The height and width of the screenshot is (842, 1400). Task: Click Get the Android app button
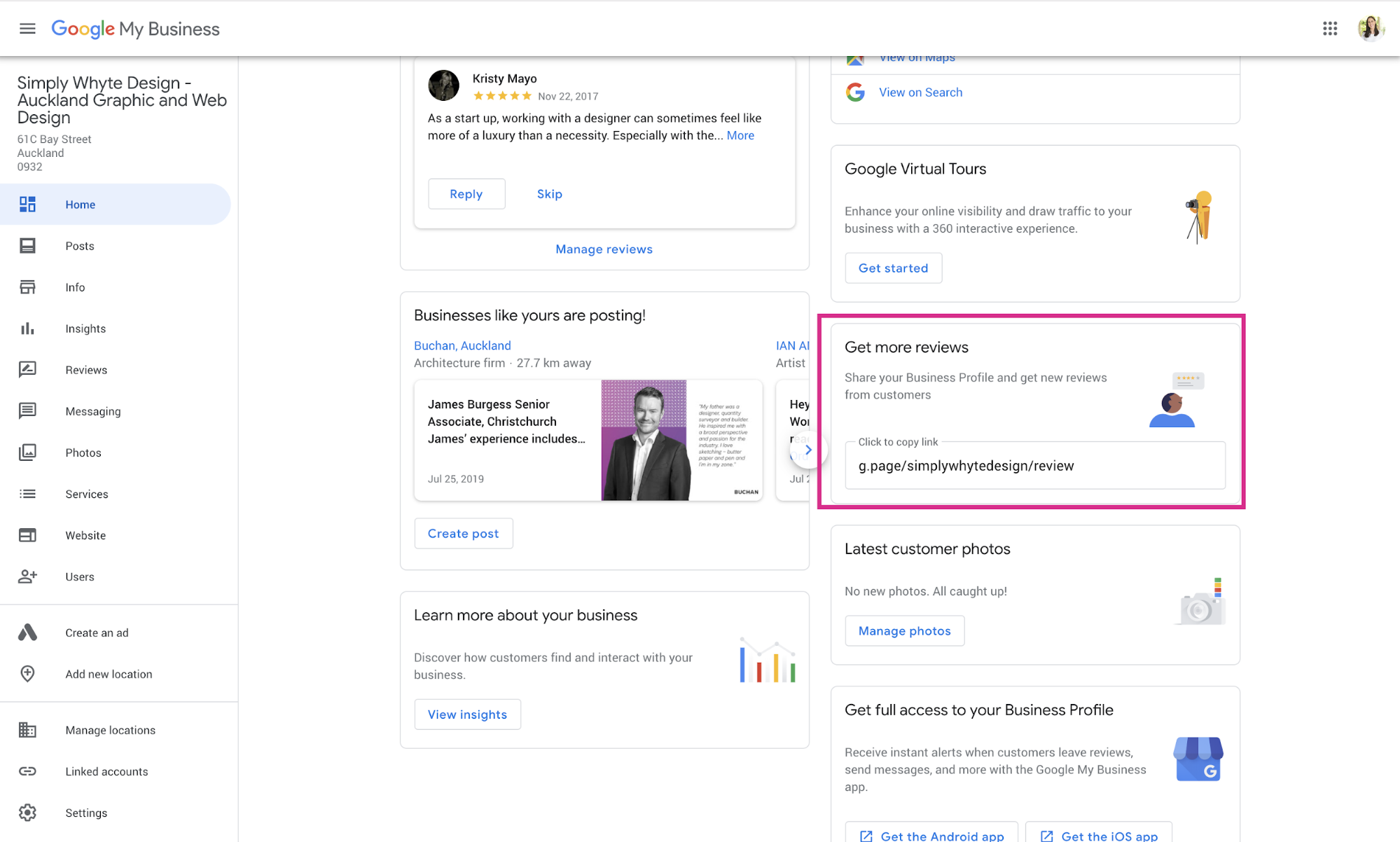click(931, 834)
